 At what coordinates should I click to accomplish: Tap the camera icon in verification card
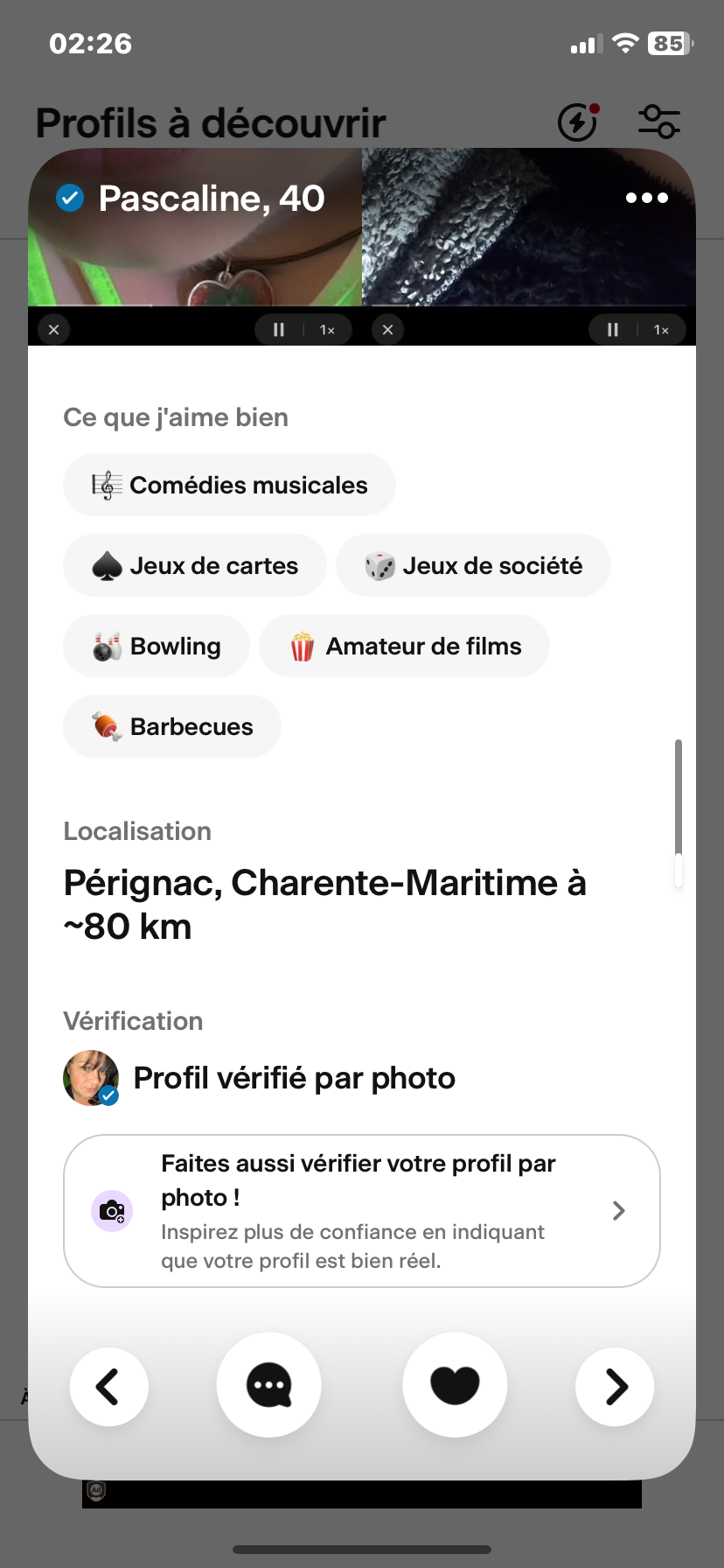tap(112, 1211)
